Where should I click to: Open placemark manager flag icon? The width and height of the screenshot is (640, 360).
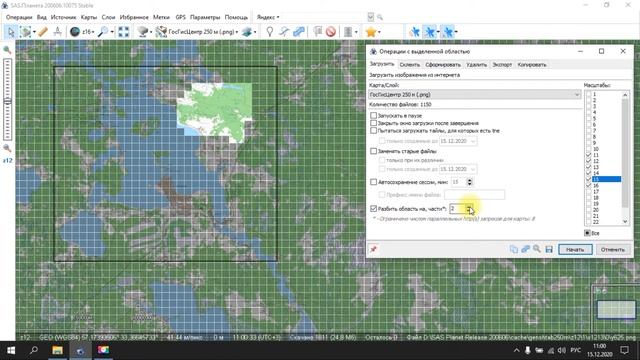pos(318,32)
